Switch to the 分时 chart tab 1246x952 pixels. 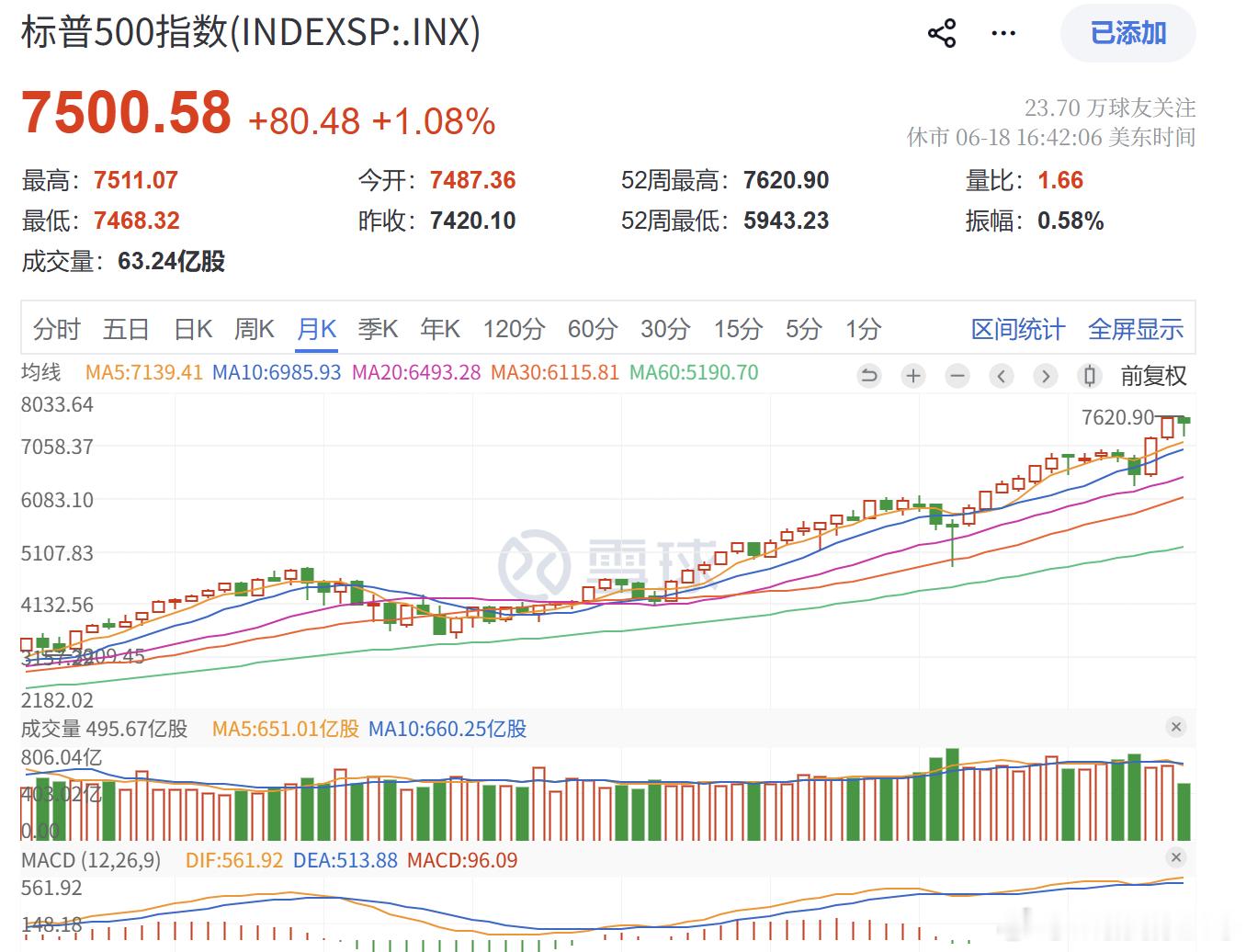57,329
